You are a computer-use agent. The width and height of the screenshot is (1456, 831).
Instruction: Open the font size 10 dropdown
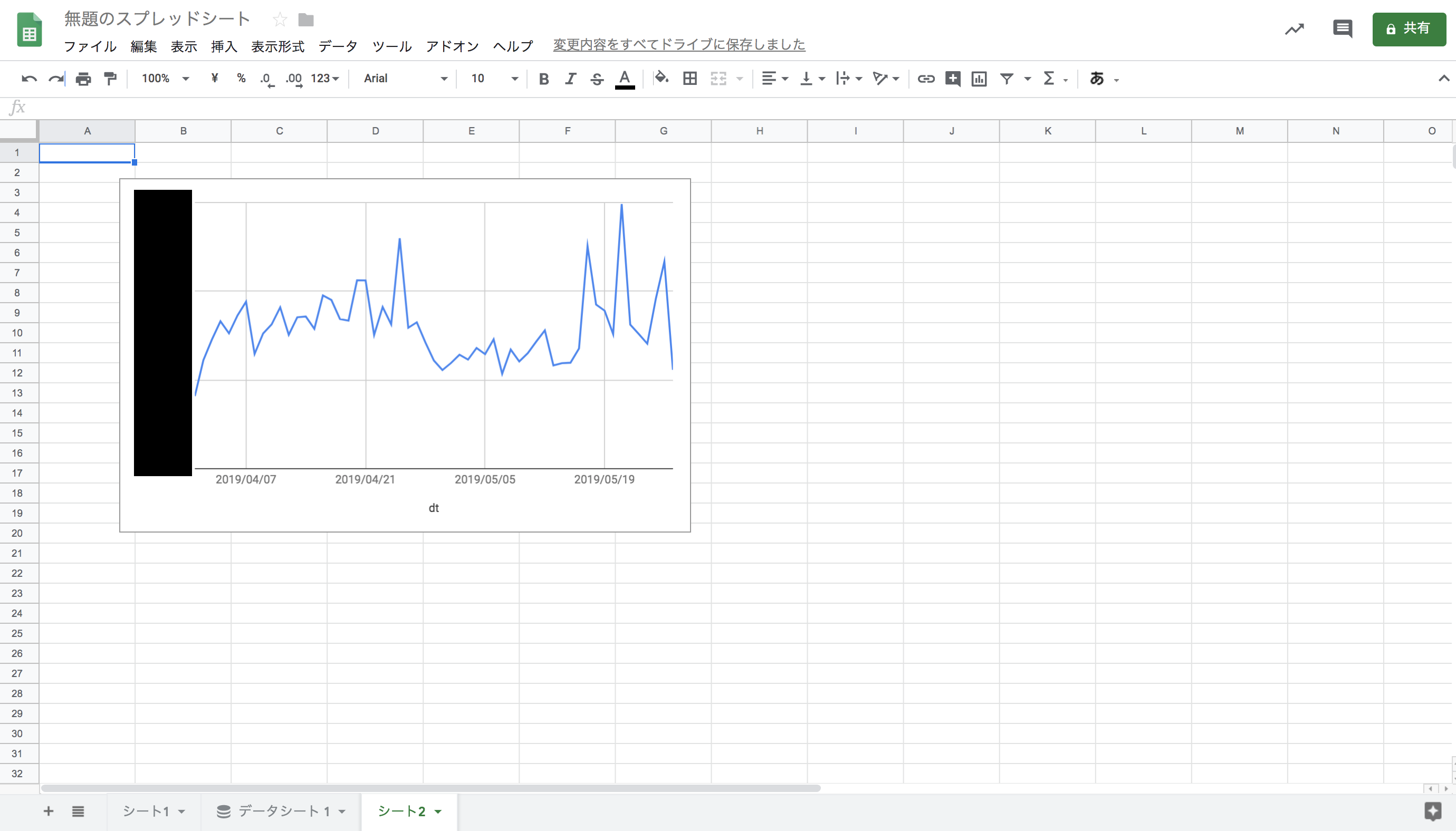494,78
